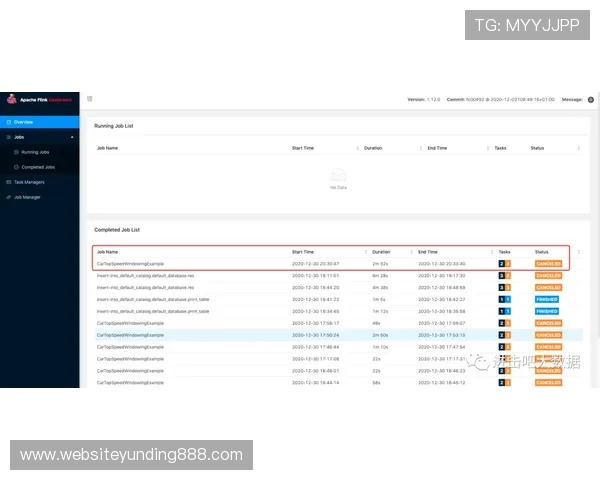Image resolution: width=600 pixels, height=480 pixels.
Task: Click the Job Manager sidebar icon
Action: [x=8, y=198]
